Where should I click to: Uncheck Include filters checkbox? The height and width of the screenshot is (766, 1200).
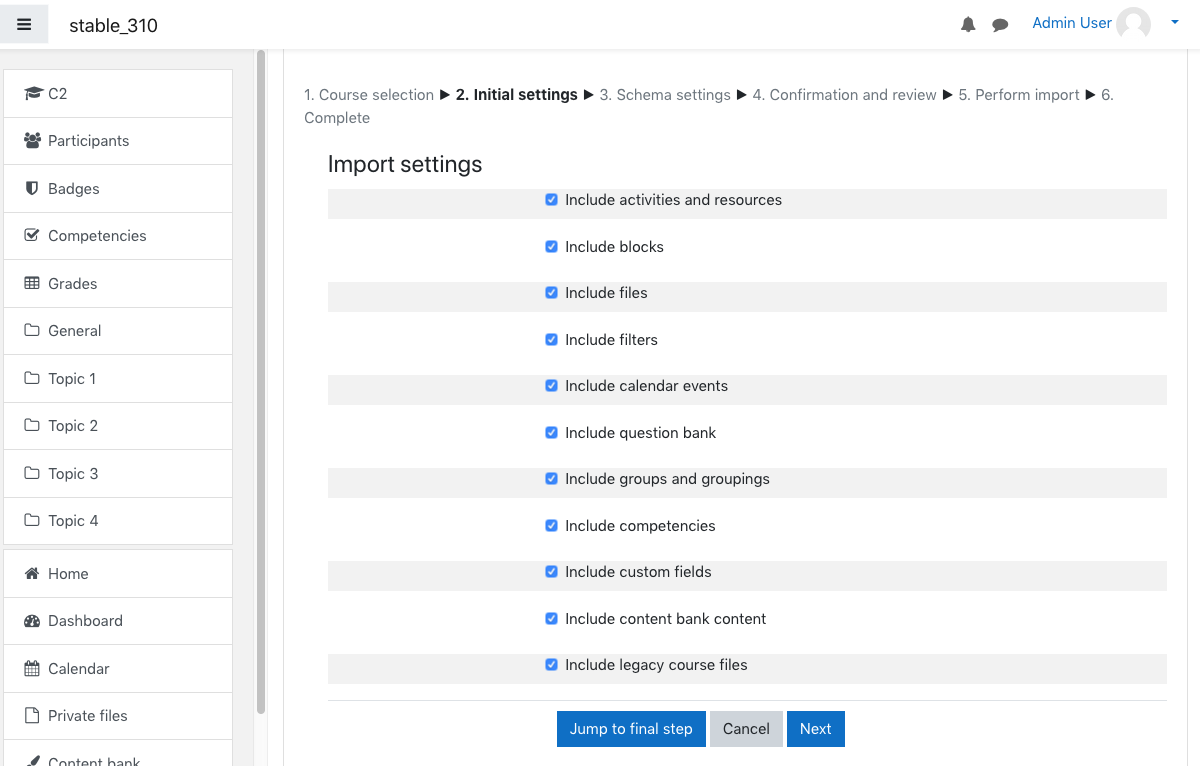tap(551, 339)
